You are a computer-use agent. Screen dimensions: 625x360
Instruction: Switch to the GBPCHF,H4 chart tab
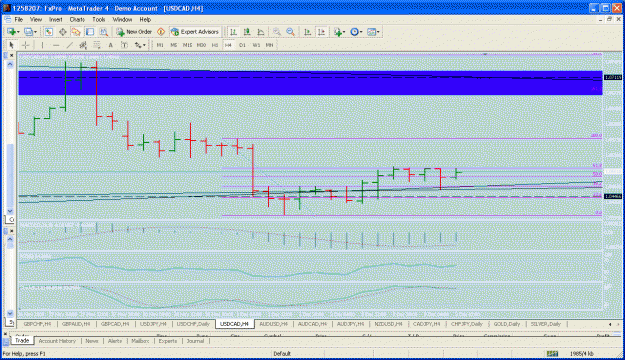click(x=37, y=324)
